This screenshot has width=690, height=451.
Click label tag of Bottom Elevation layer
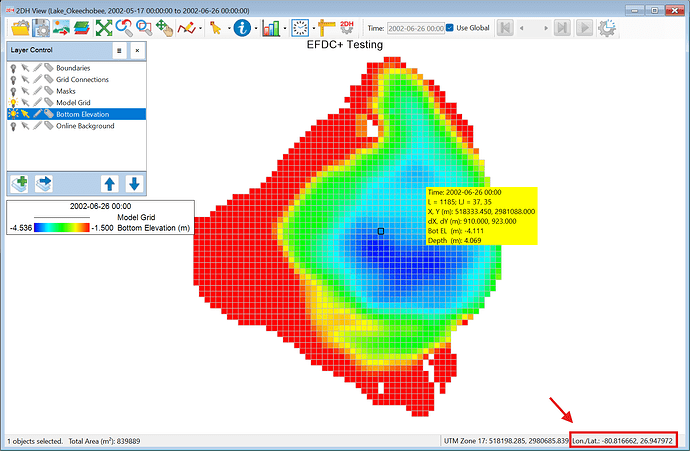click(x=49, y=114)
